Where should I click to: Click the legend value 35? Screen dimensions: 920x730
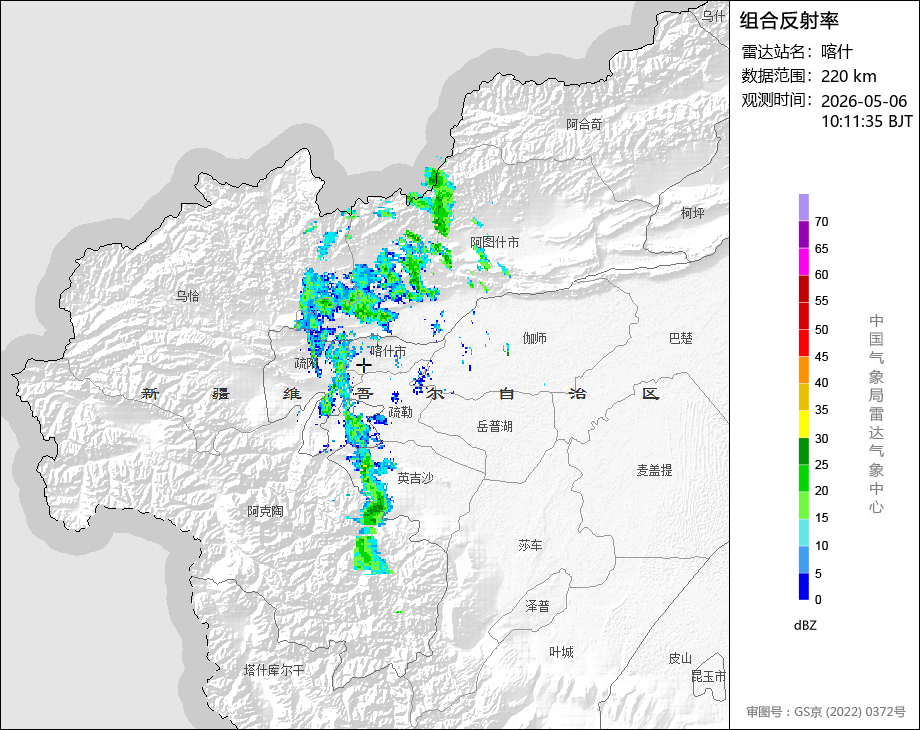click(821, 410)
